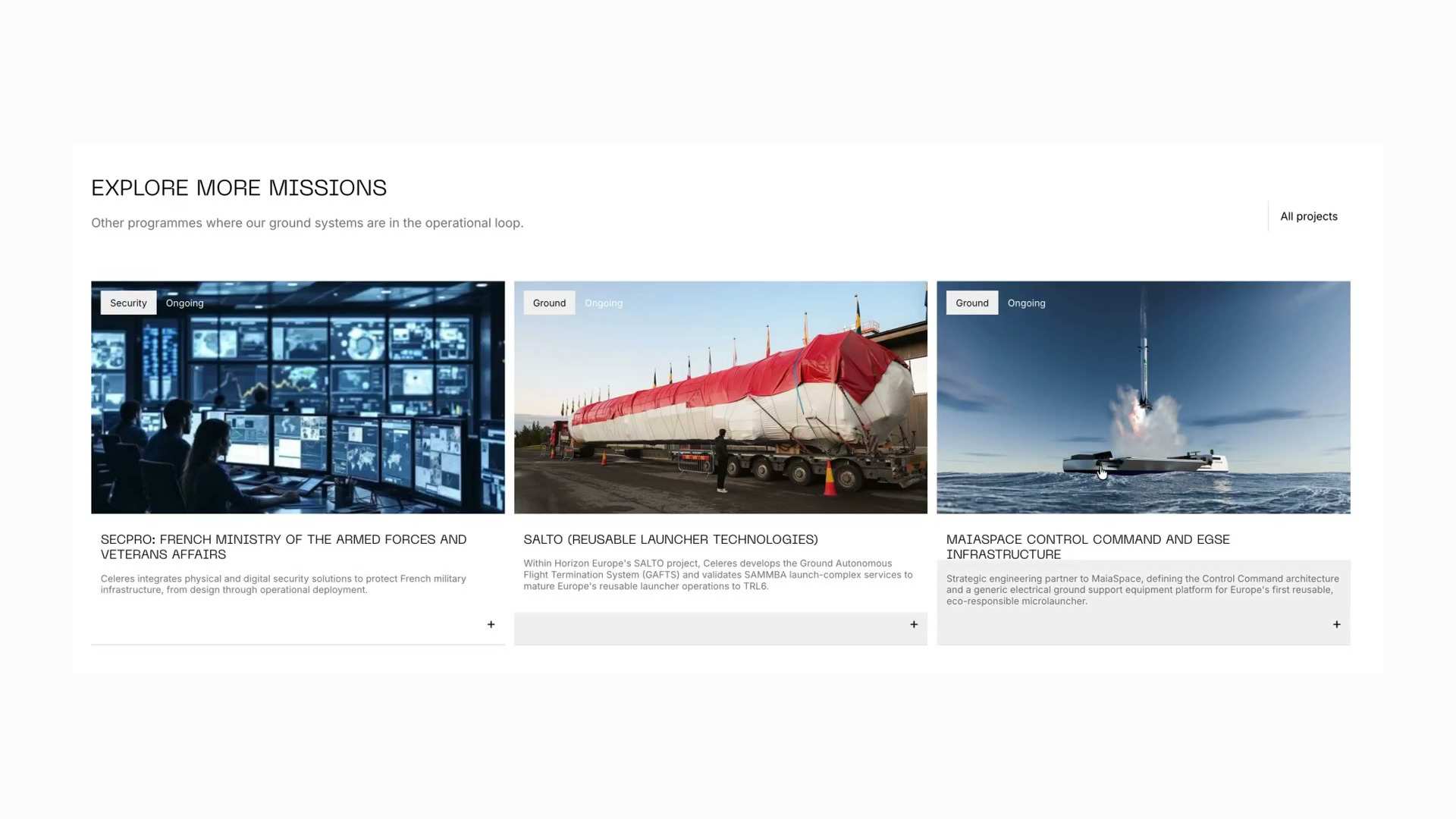The width and height of the screenshot is (1456, 819).
Task: Click the SALTO description mentioning GAFTS
Action: pos(718,575)
